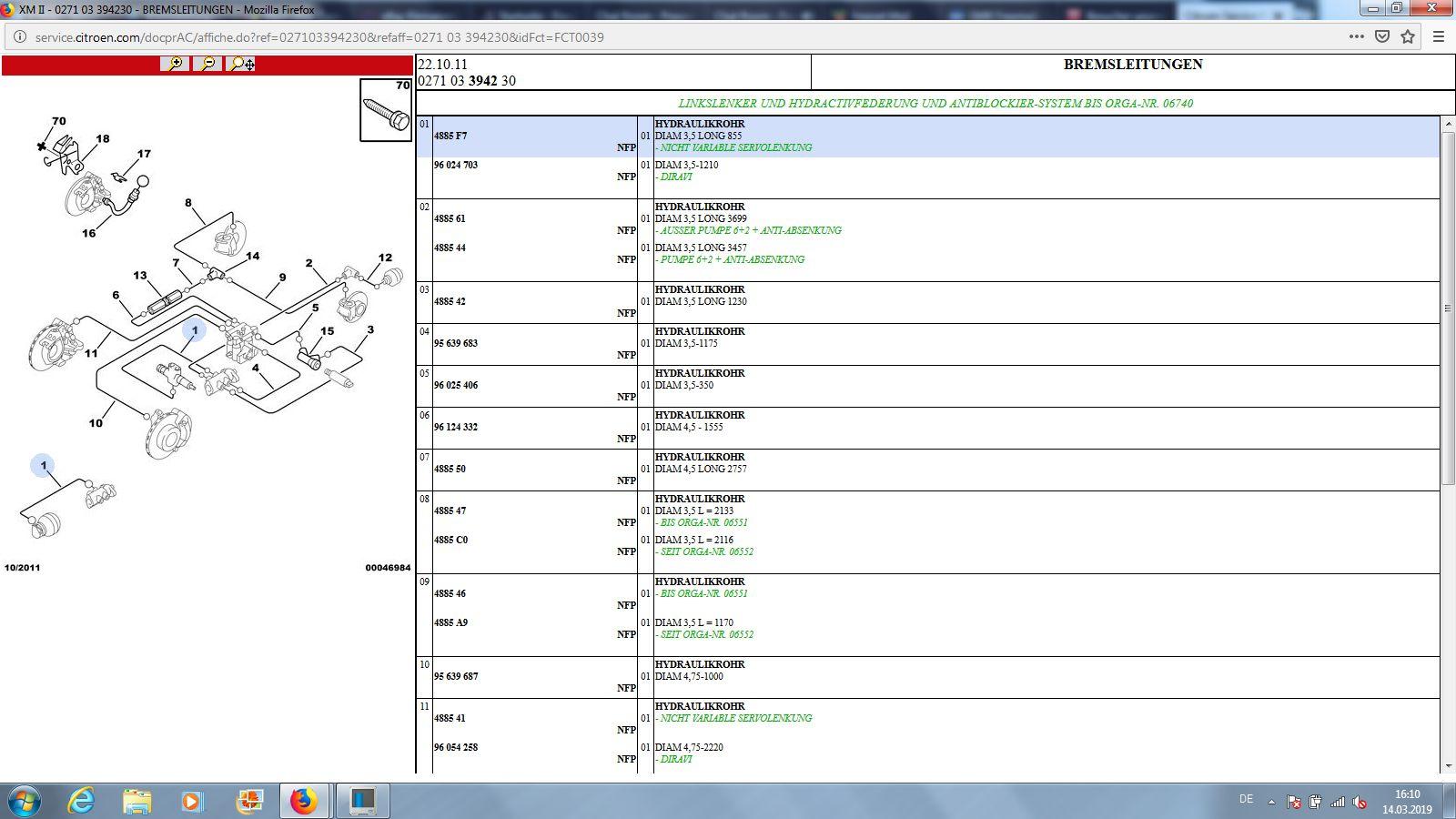Open the monitor application in taskbar
Screen dimensions: 1456x819
pos(362,802)
